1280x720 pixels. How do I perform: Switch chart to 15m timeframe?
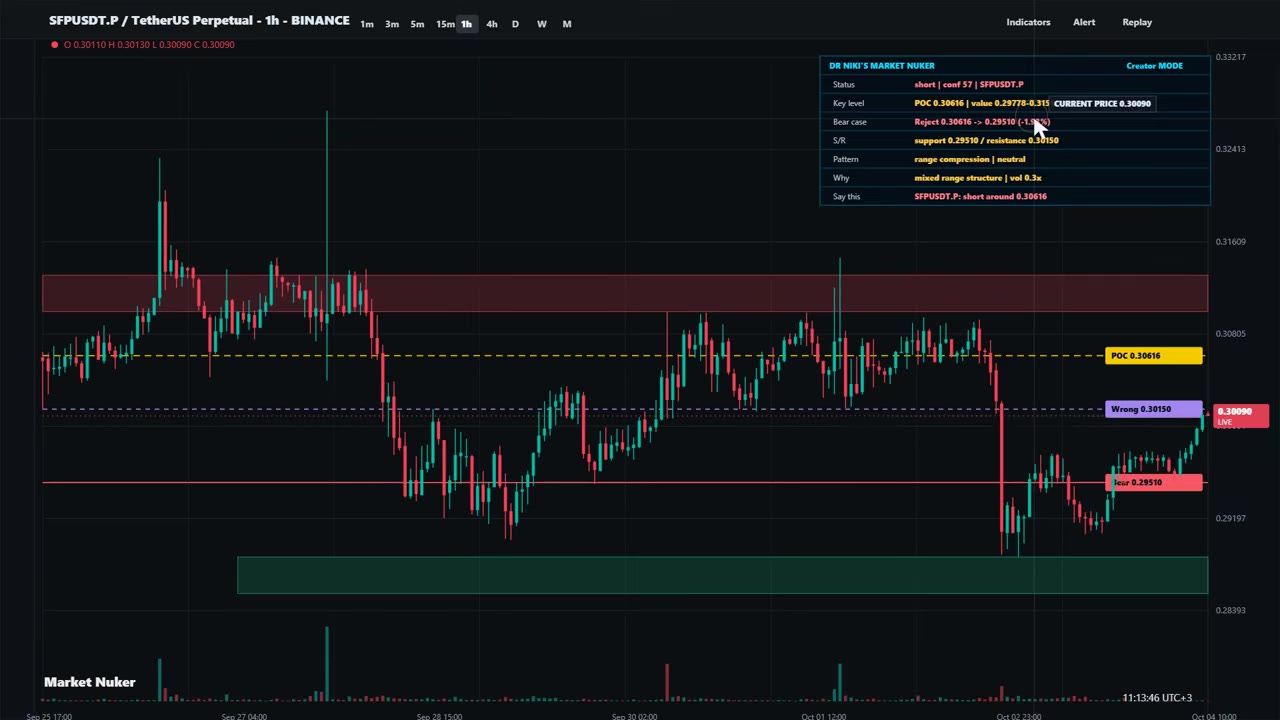(x=445, y=24)
